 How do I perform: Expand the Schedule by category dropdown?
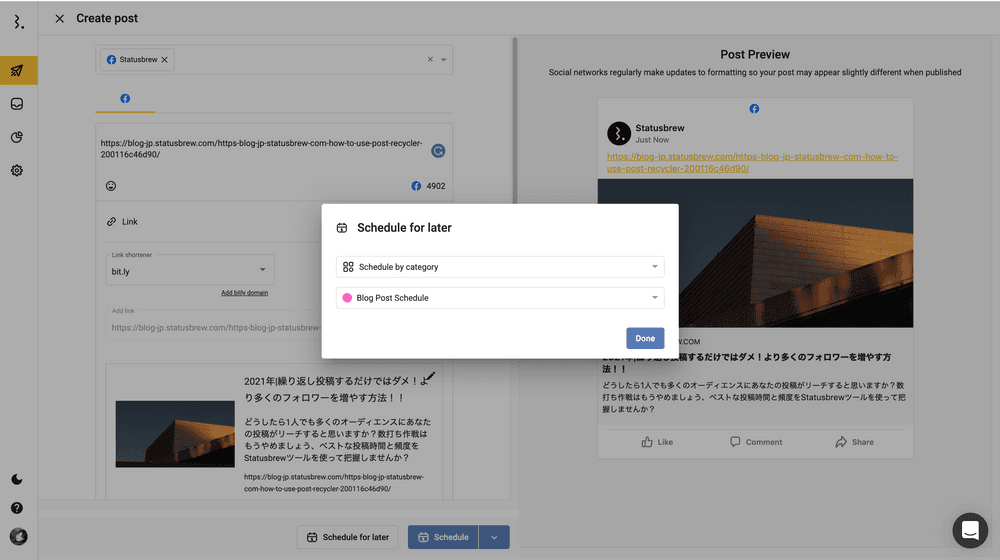click(x=500, y=267)
